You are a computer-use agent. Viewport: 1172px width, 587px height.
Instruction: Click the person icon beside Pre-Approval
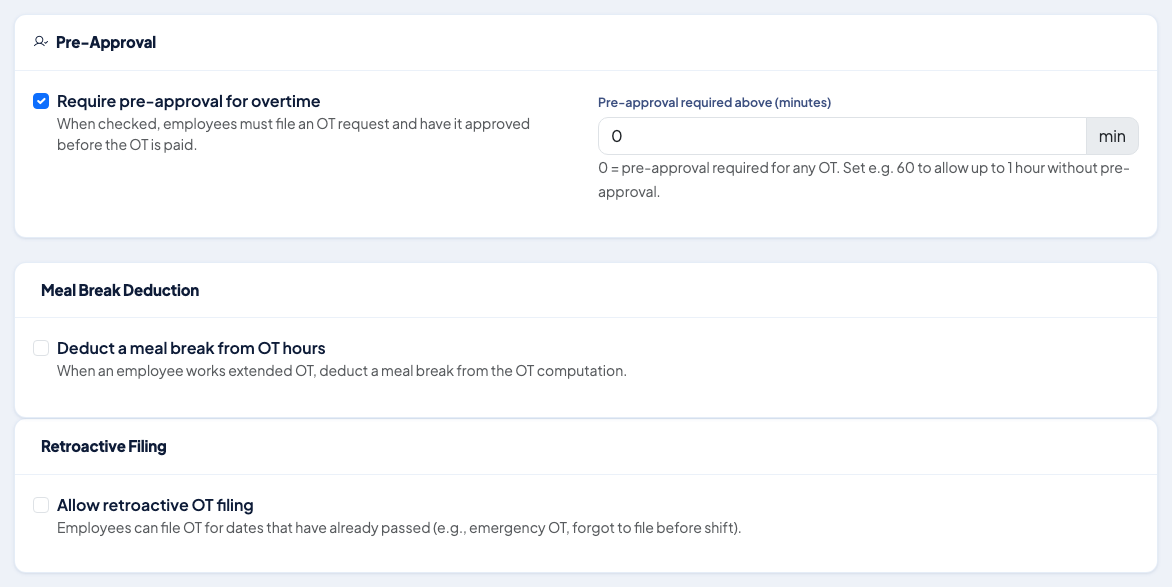tap(40, 42)
